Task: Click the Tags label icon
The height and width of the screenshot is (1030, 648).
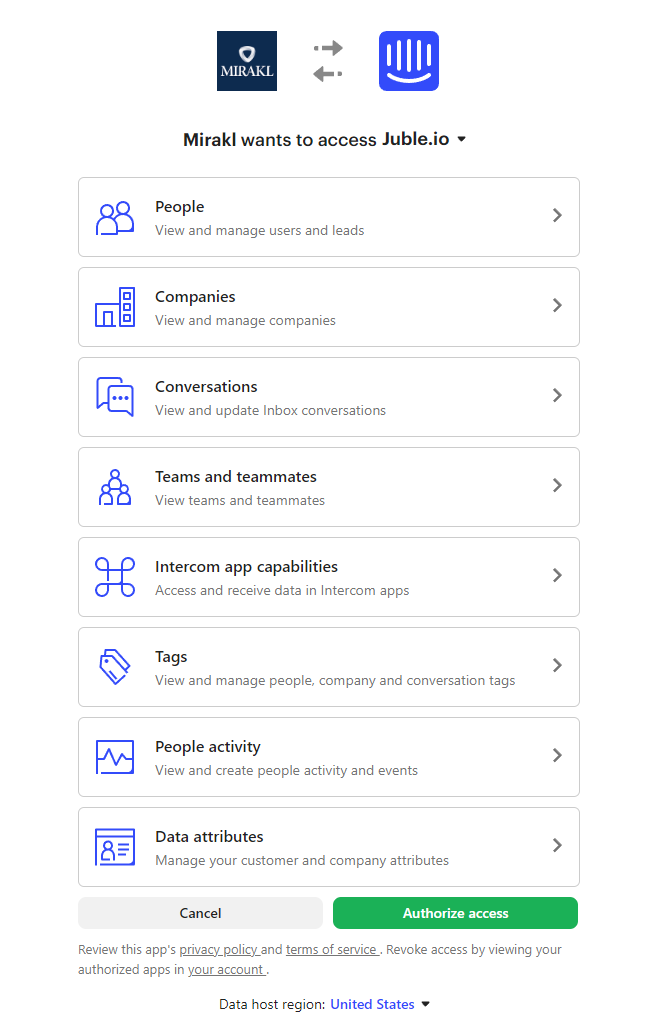Action: (x=115, y=667)
